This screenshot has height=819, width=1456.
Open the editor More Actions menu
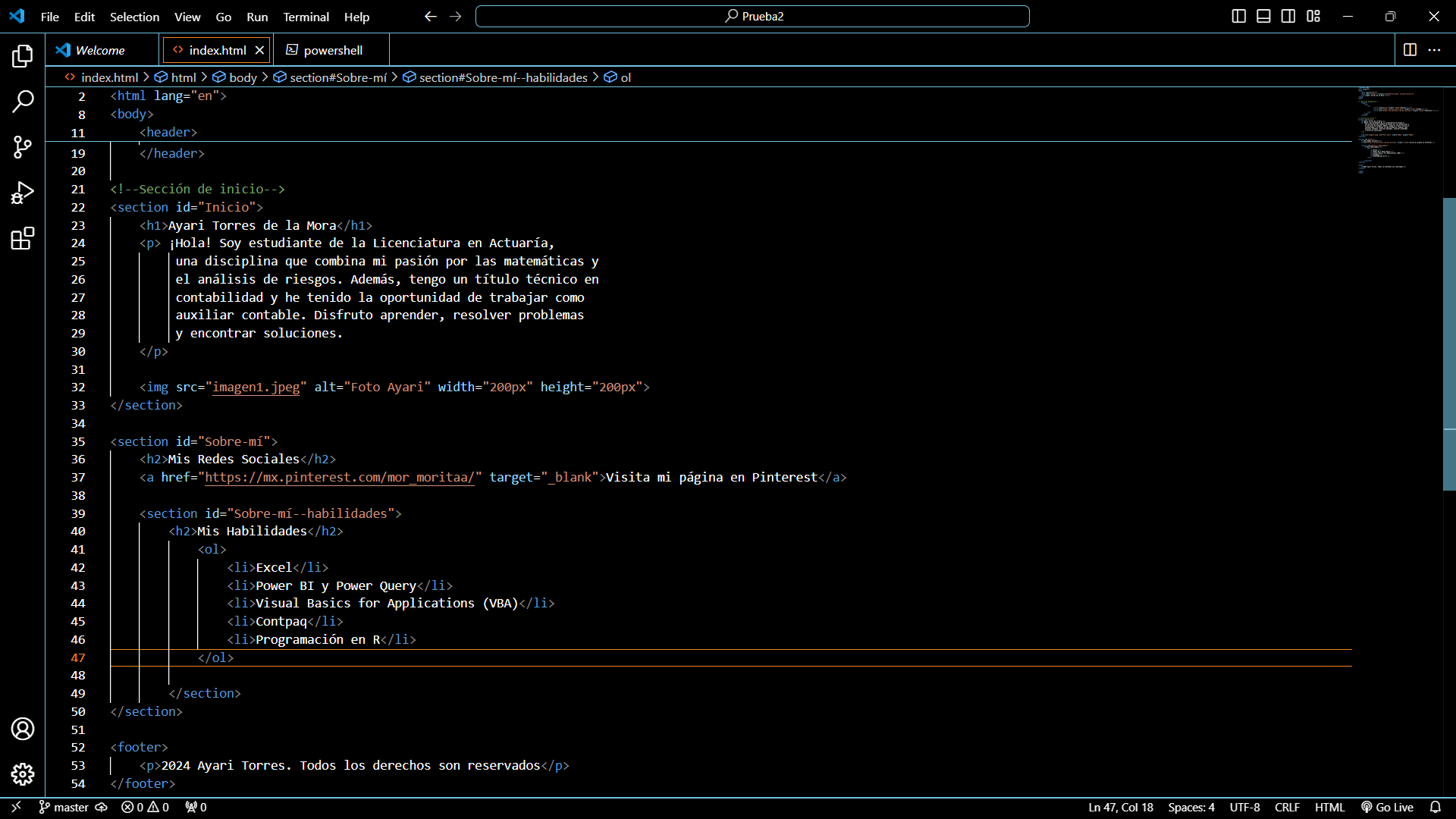click(1436, 50)
